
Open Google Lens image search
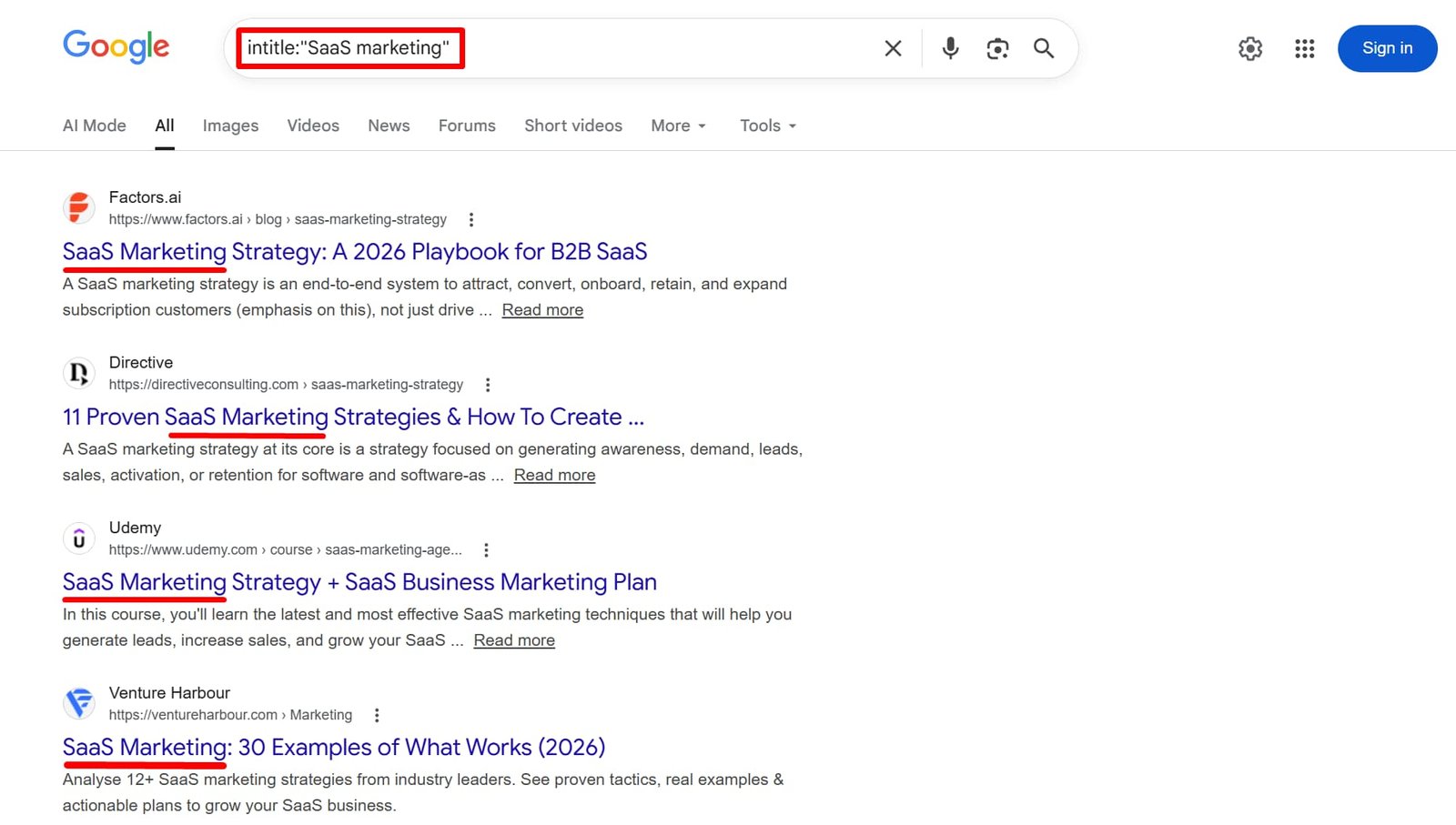(x=997, y=48)
